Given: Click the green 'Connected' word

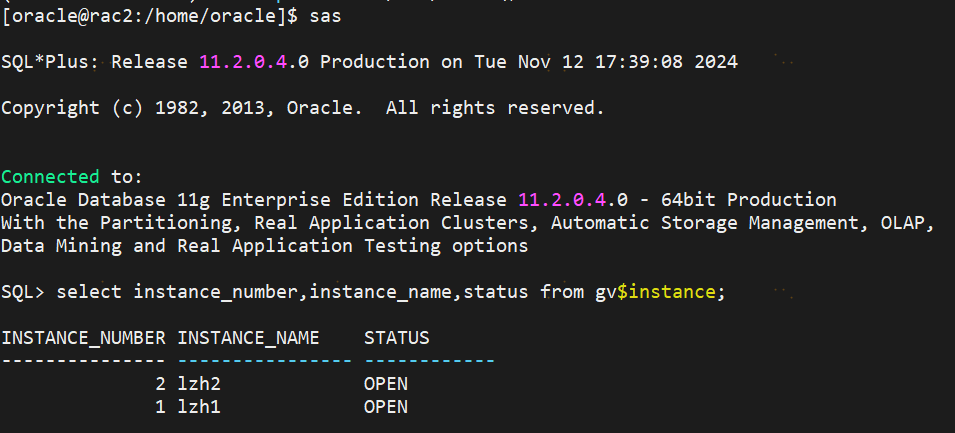Looking at the screenshot, I should tap(50, 177).
